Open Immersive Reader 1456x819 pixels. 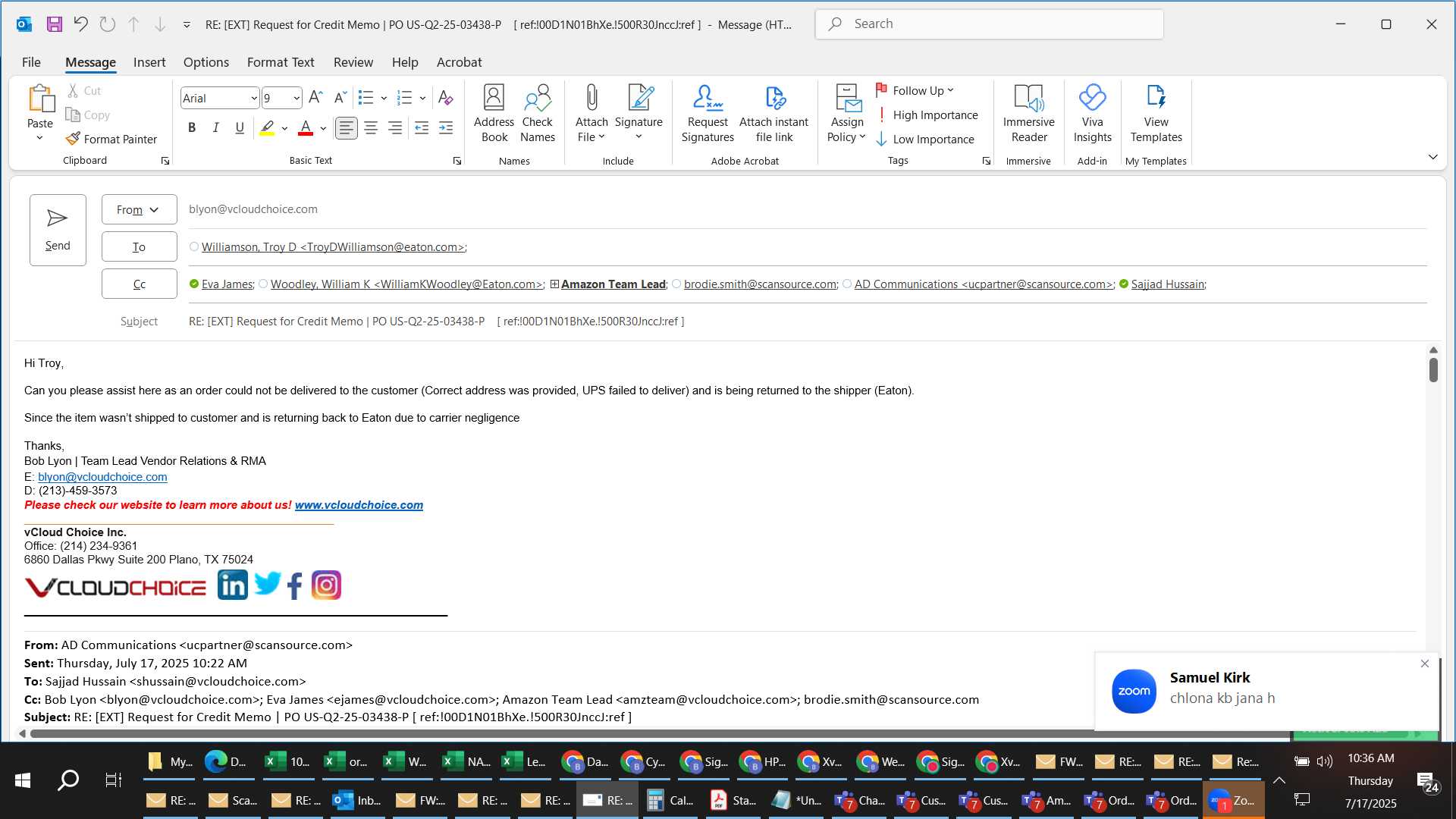point(1029,114)
